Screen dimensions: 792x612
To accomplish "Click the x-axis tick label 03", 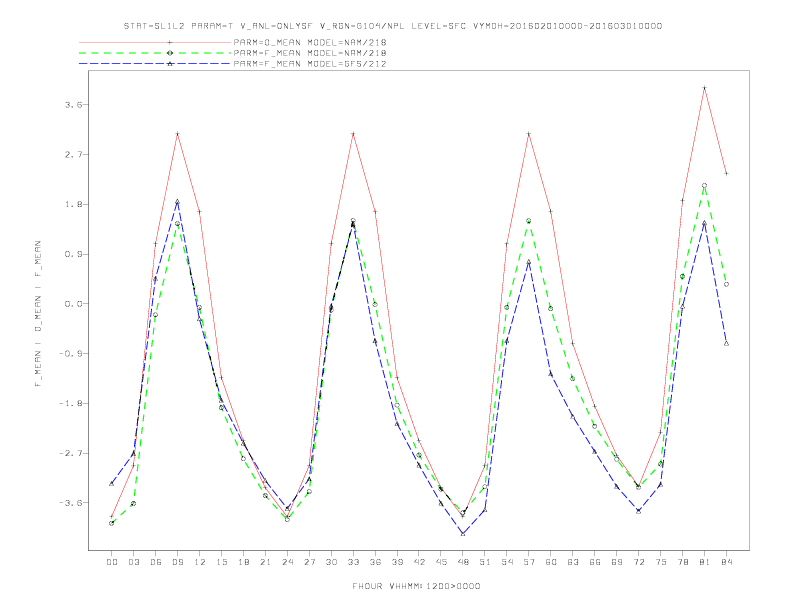I will coord(133,562).
